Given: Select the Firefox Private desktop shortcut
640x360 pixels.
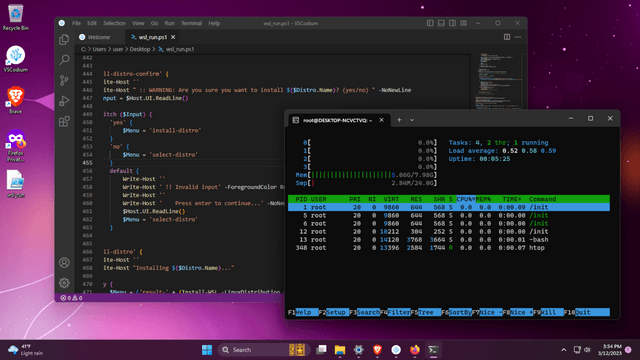Looking at the screenshot, I should [x=16, y=145].
